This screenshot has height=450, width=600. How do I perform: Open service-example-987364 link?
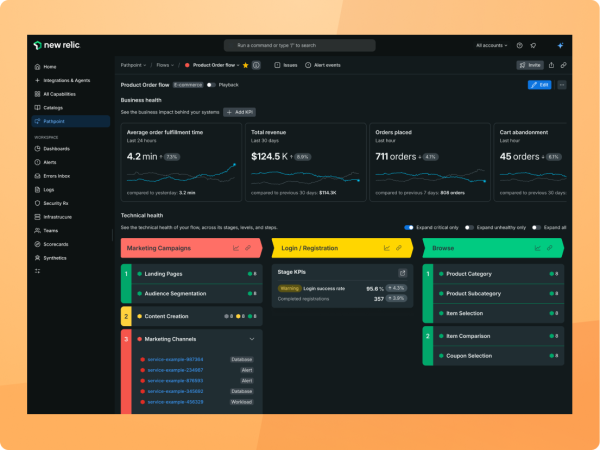point(175,359)
